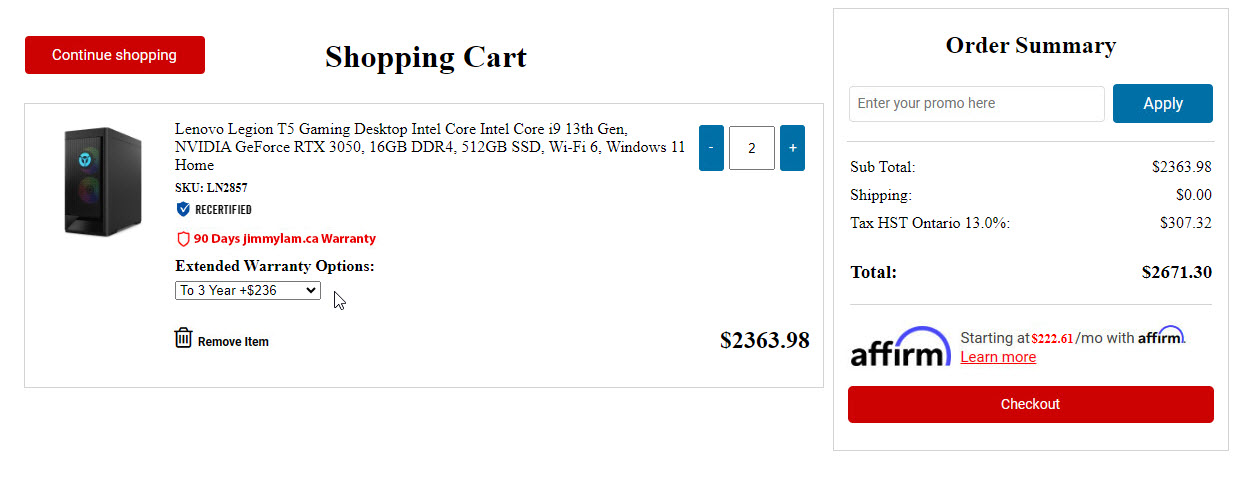Focus the promo code input field
The height and width of the screenshot is (495, 1253).
click(976, 103)
